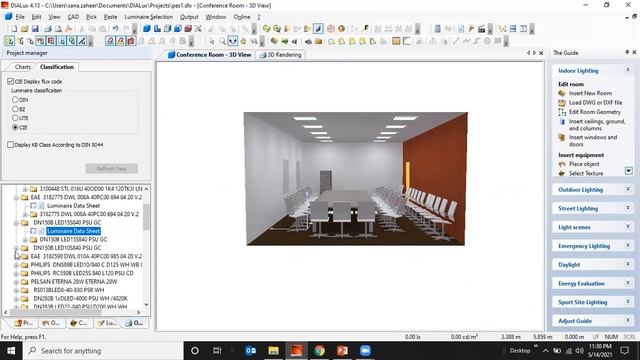Open the Luminaire Selection menu

(x=149, y=17)
